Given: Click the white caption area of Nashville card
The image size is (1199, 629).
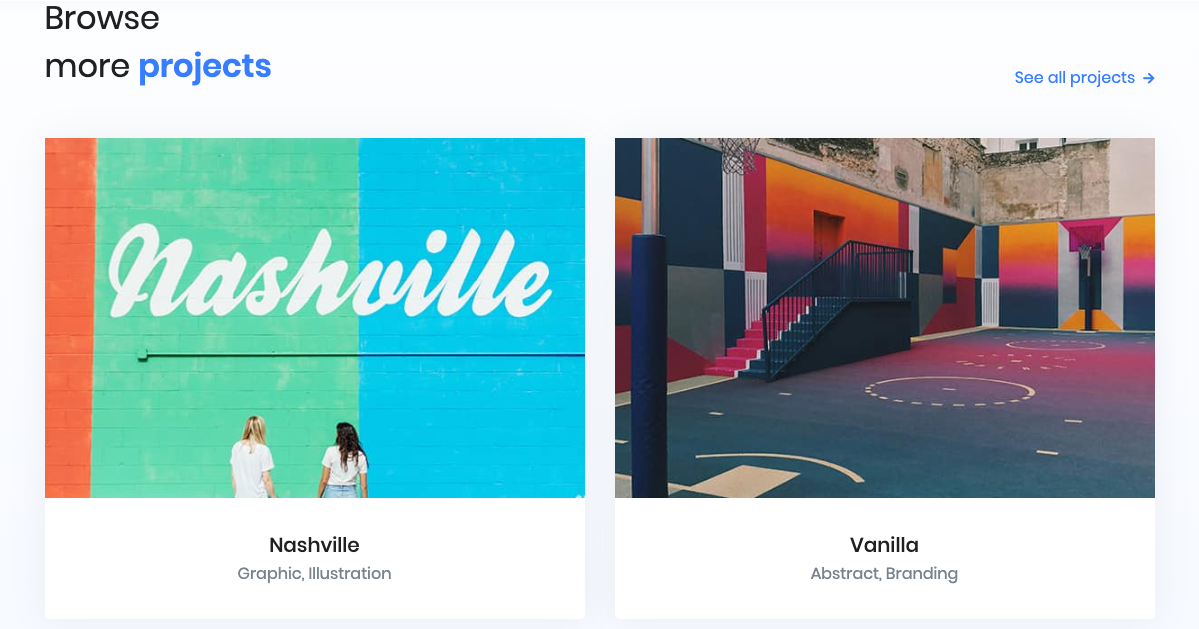Looking at the screenshot, I should pyautogui.click(x=315, y=558).
